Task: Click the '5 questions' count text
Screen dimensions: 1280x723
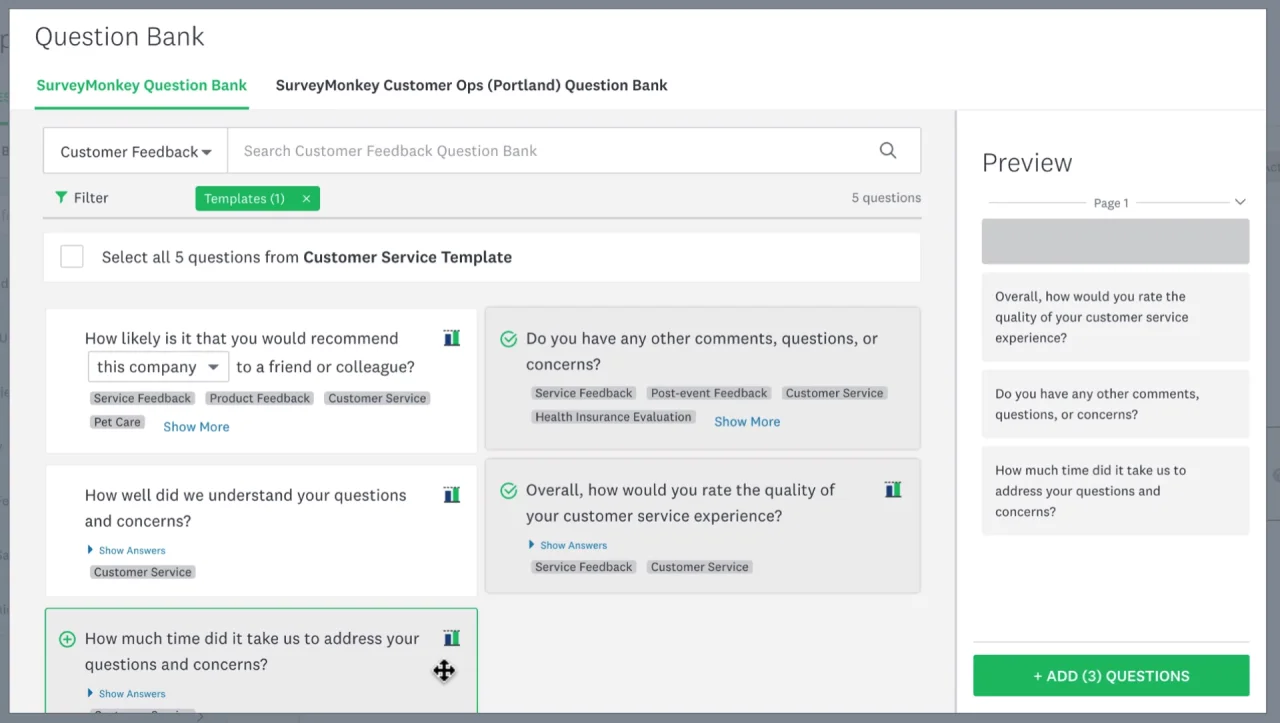Action: (x=886, y=198)
